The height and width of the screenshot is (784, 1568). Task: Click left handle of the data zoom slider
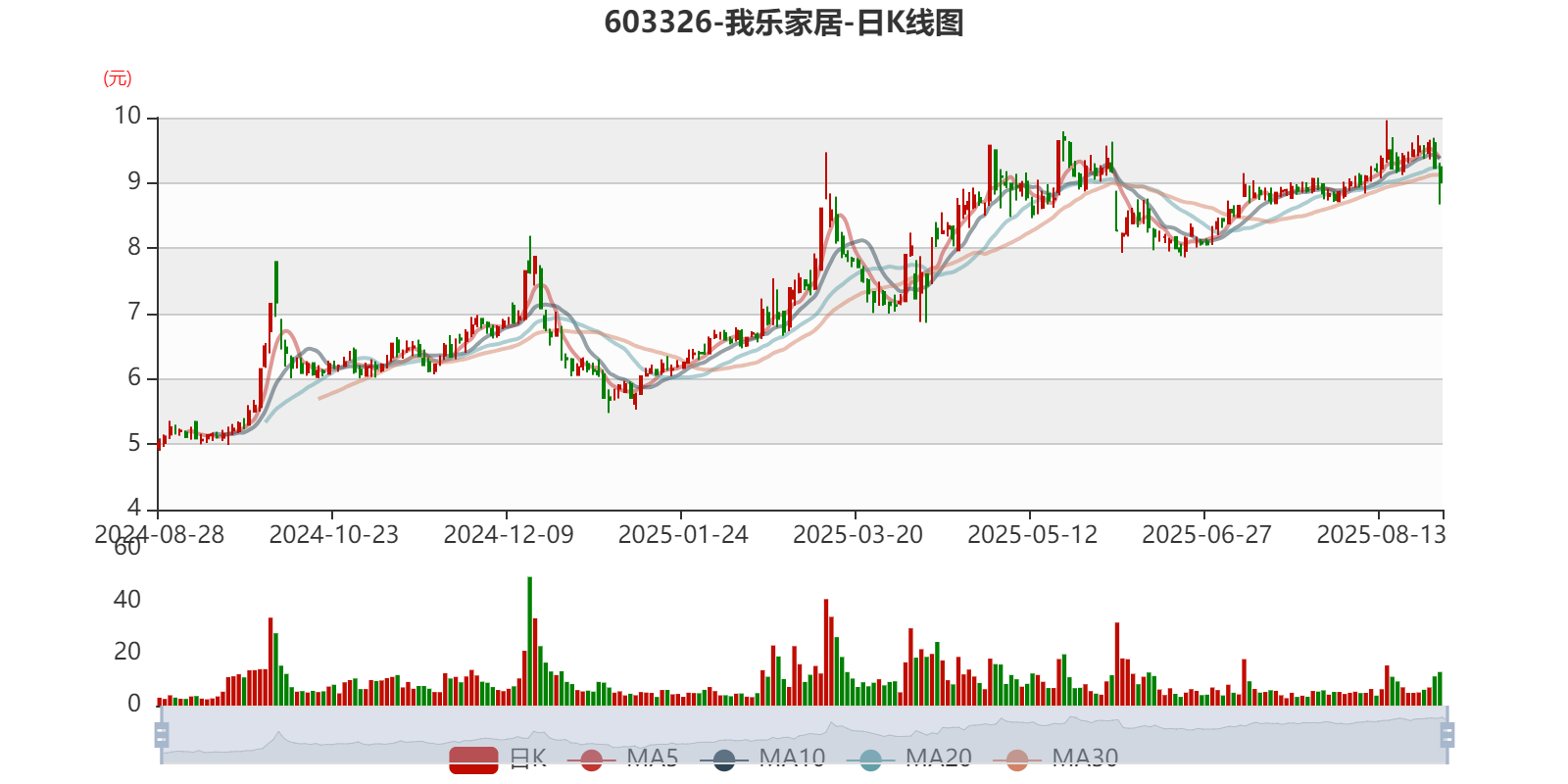[162, 734]
